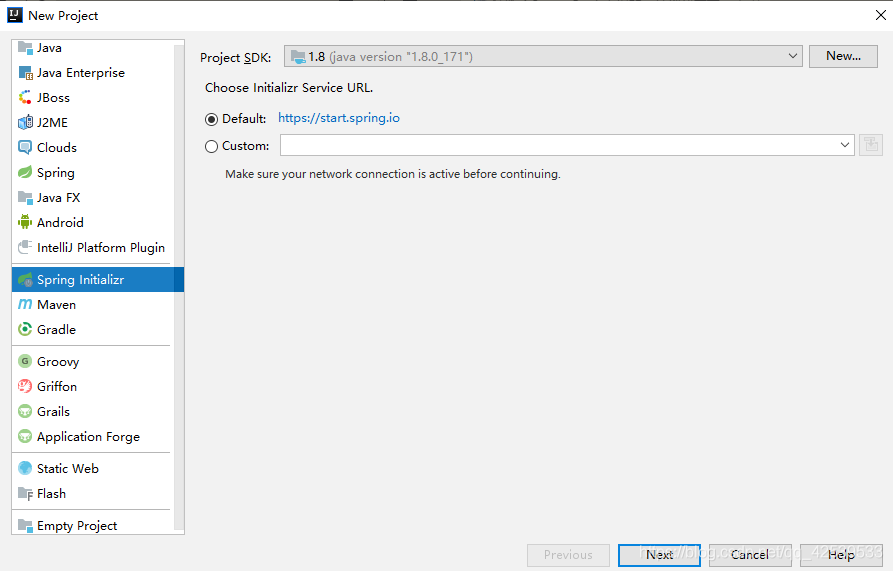Click the Gradle icon
This screenshot has height=571, width=893.
tap(25, 330)
